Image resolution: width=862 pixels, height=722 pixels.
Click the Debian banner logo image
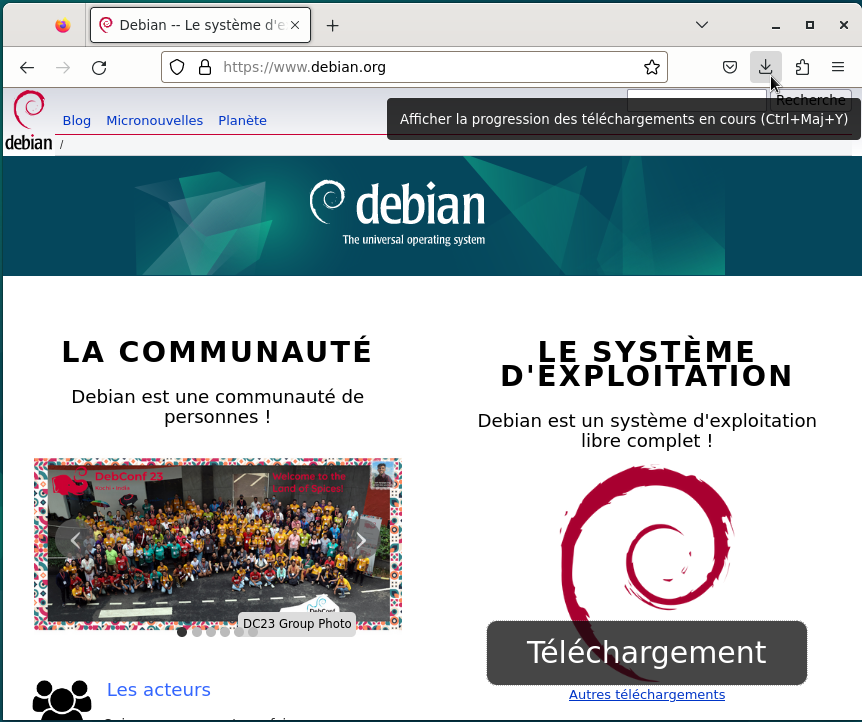click(x=397, y=212)
